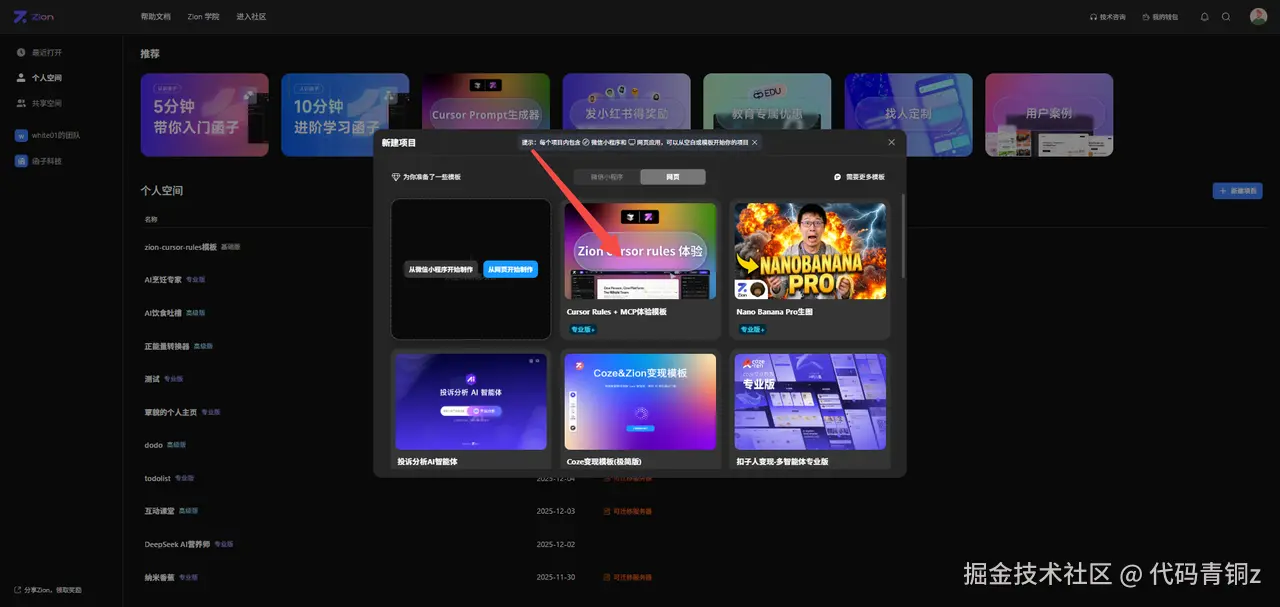Image resolution: width=1280 pixels, height=607 pixels.
Task: Click the people icon beside 共享空间
Action: (x=21, y=103)
